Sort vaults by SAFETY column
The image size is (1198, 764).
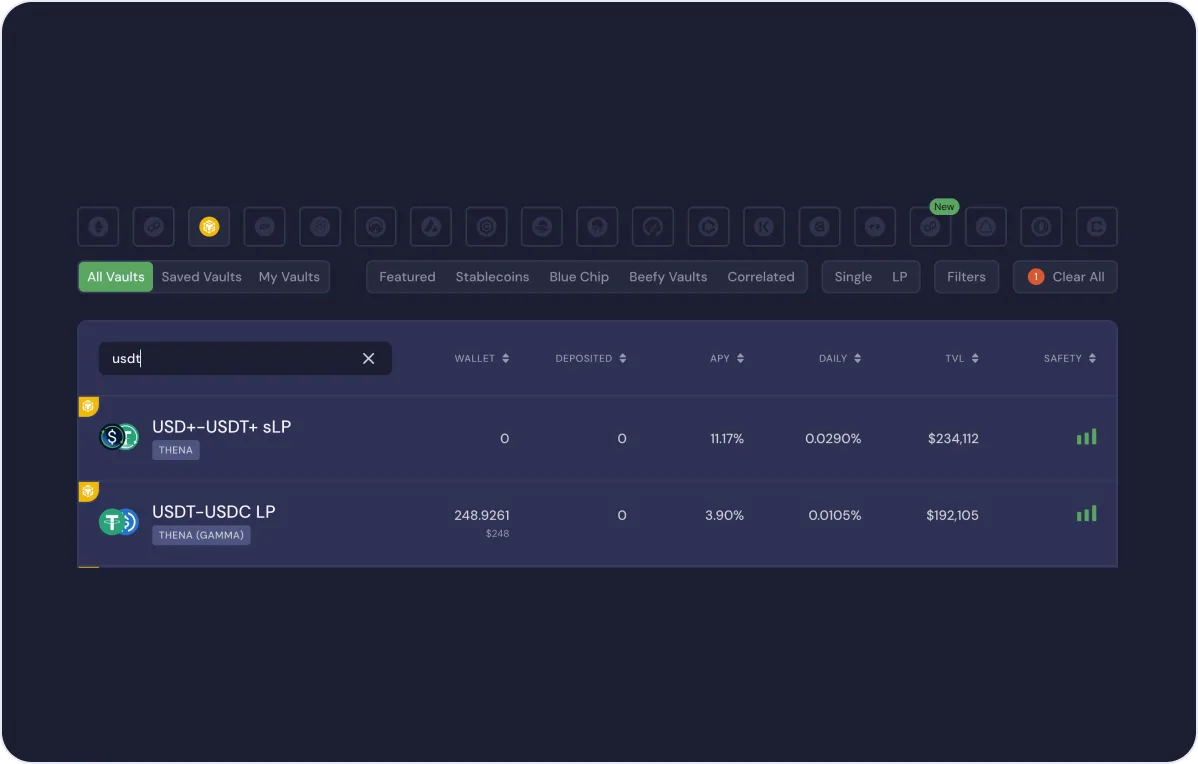tap(1070, 358)
